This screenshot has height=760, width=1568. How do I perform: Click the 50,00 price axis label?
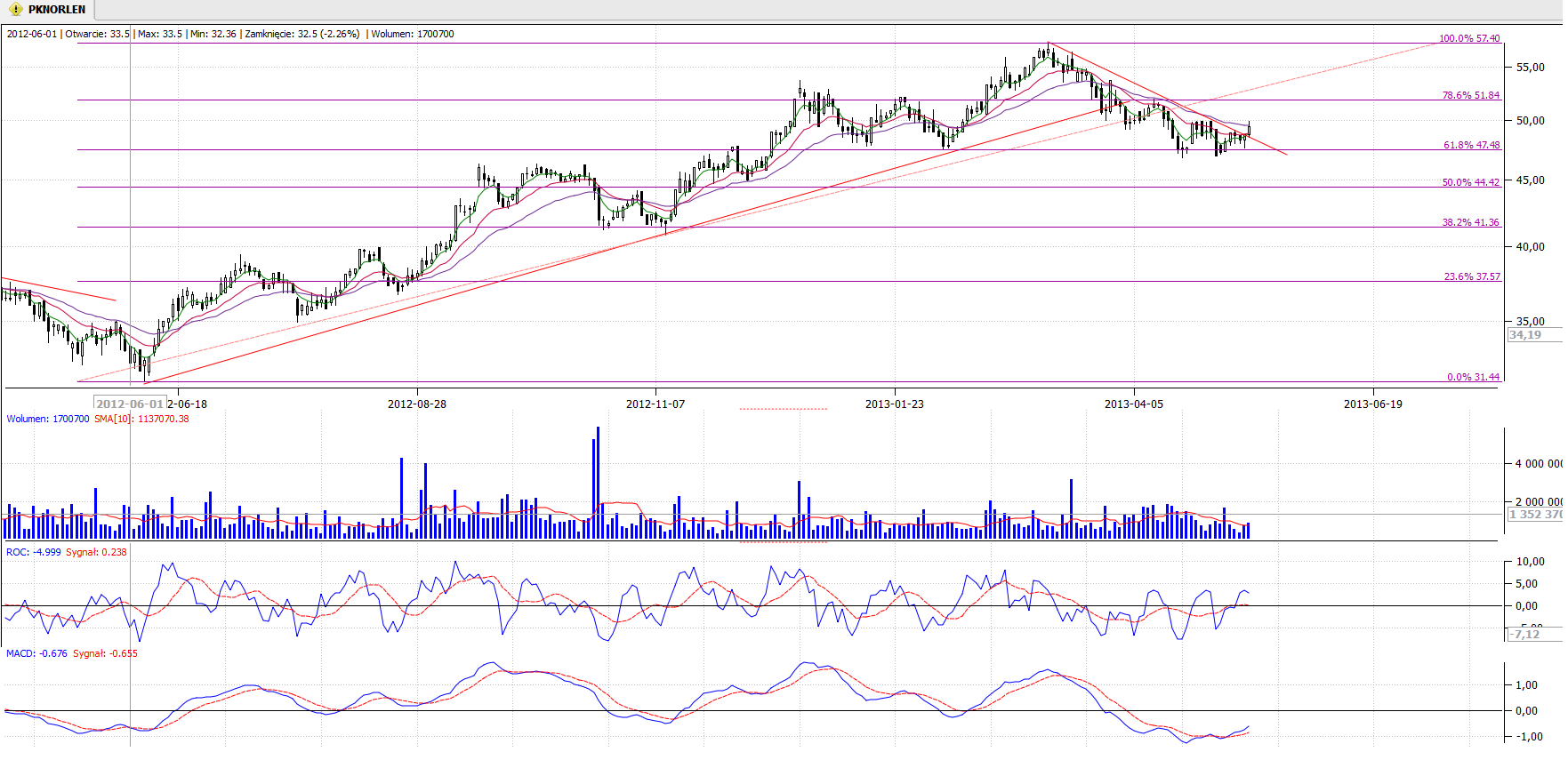(x=1531, y=121)
